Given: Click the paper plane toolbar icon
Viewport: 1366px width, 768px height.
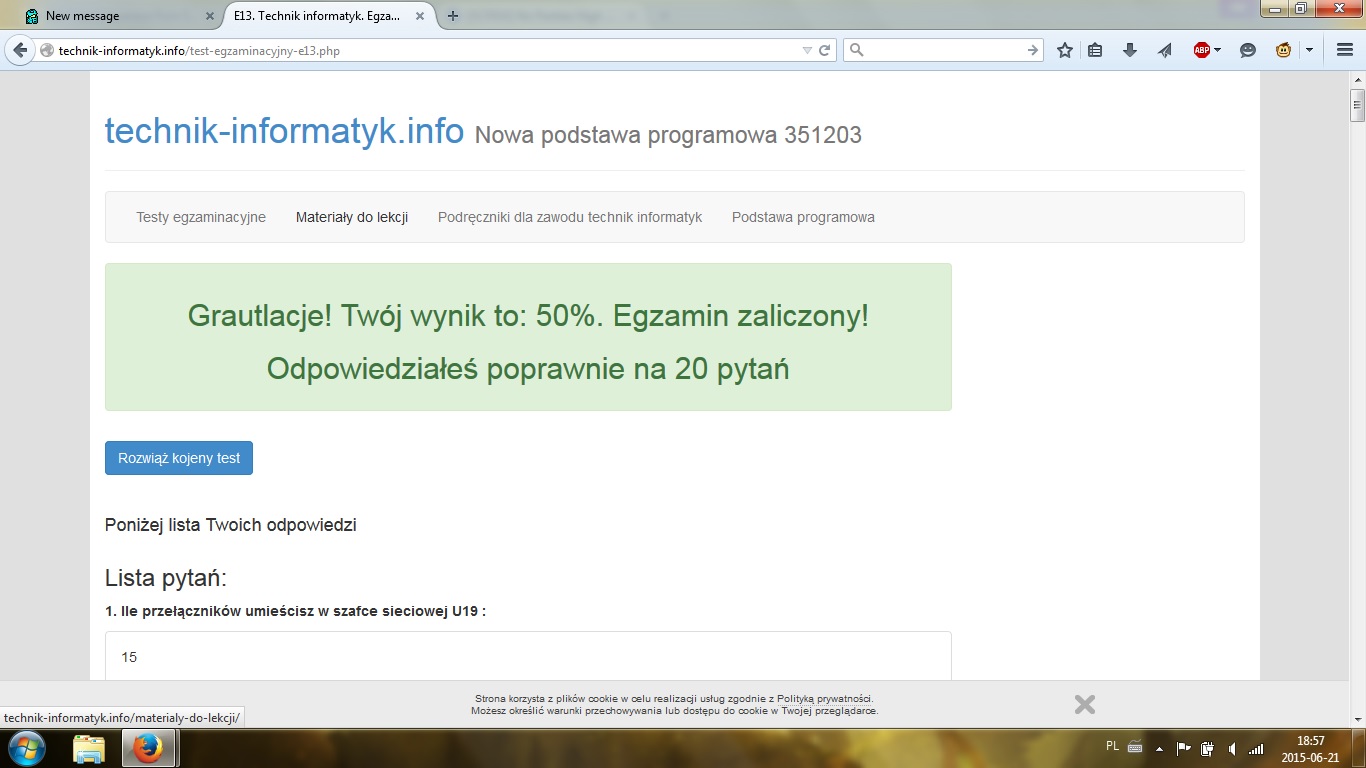Looking at the screenshot, I should click(x=1164, y=50).
